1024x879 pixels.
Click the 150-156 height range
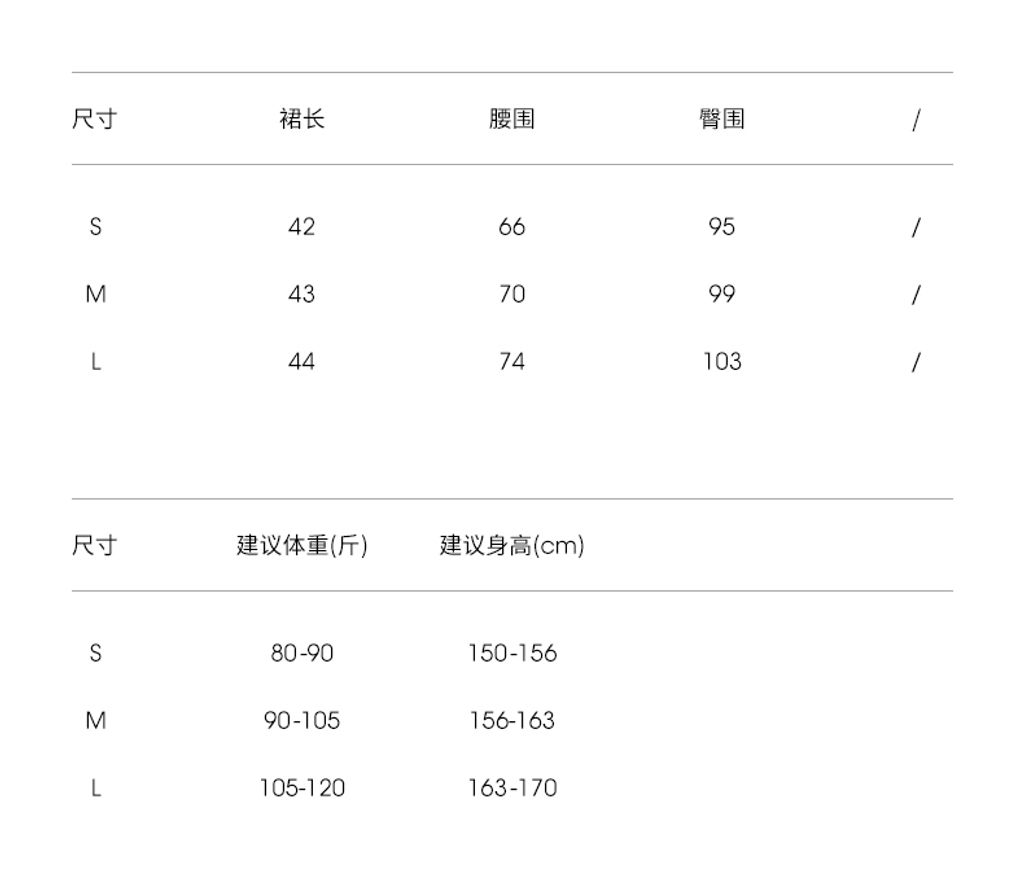pos(512,653)
